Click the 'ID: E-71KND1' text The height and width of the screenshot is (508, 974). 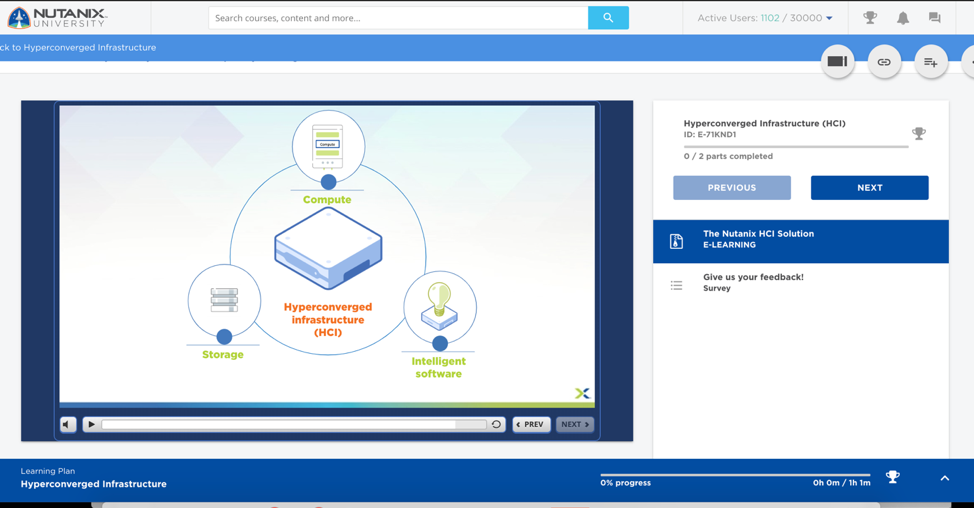(x=710, y=134)
